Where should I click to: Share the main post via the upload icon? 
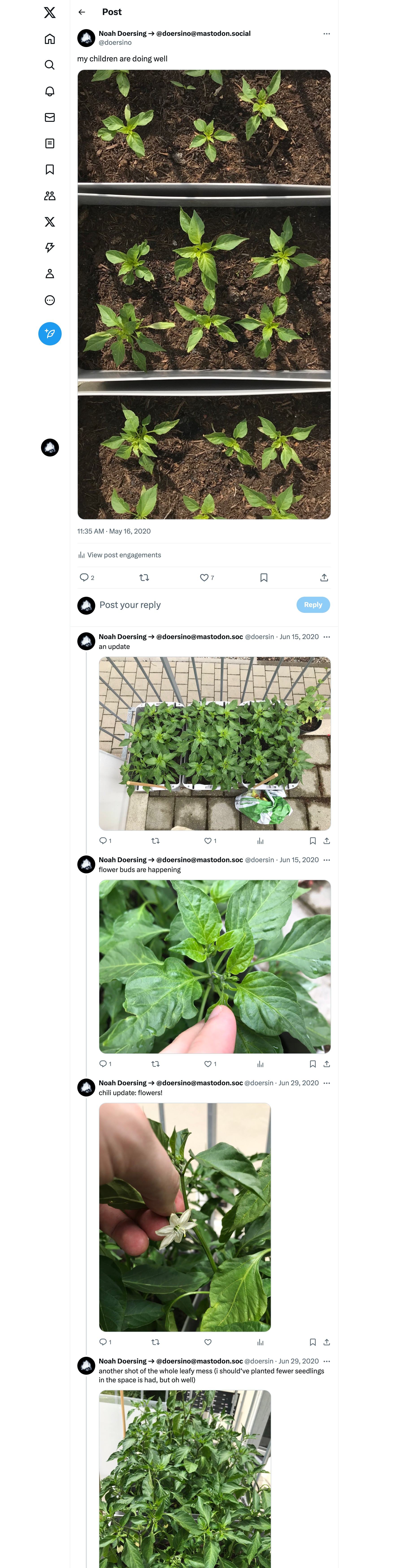[324, 578]
